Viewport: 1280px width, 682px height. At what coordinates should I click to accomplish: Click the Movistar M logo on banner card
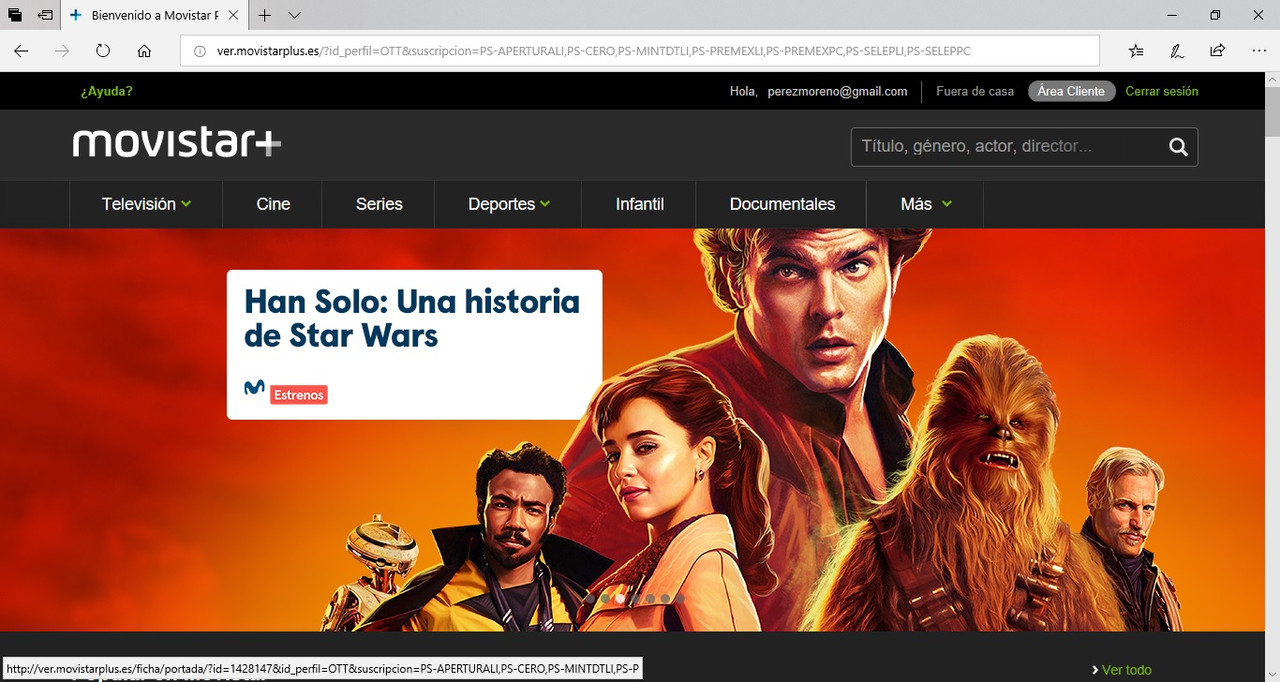(254, 388)
